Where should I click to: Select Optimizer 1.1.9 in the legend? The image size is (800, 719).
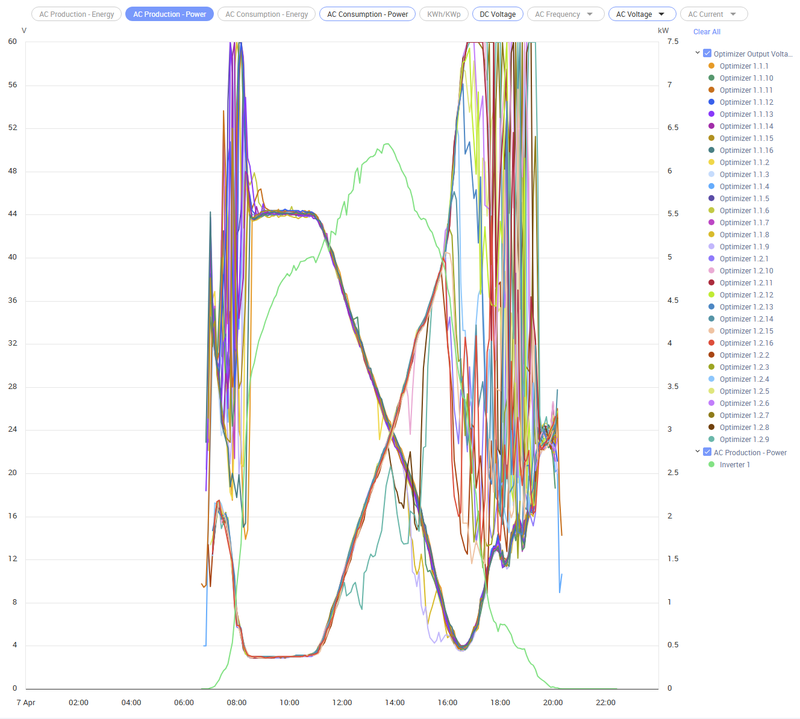click(744, 246)
